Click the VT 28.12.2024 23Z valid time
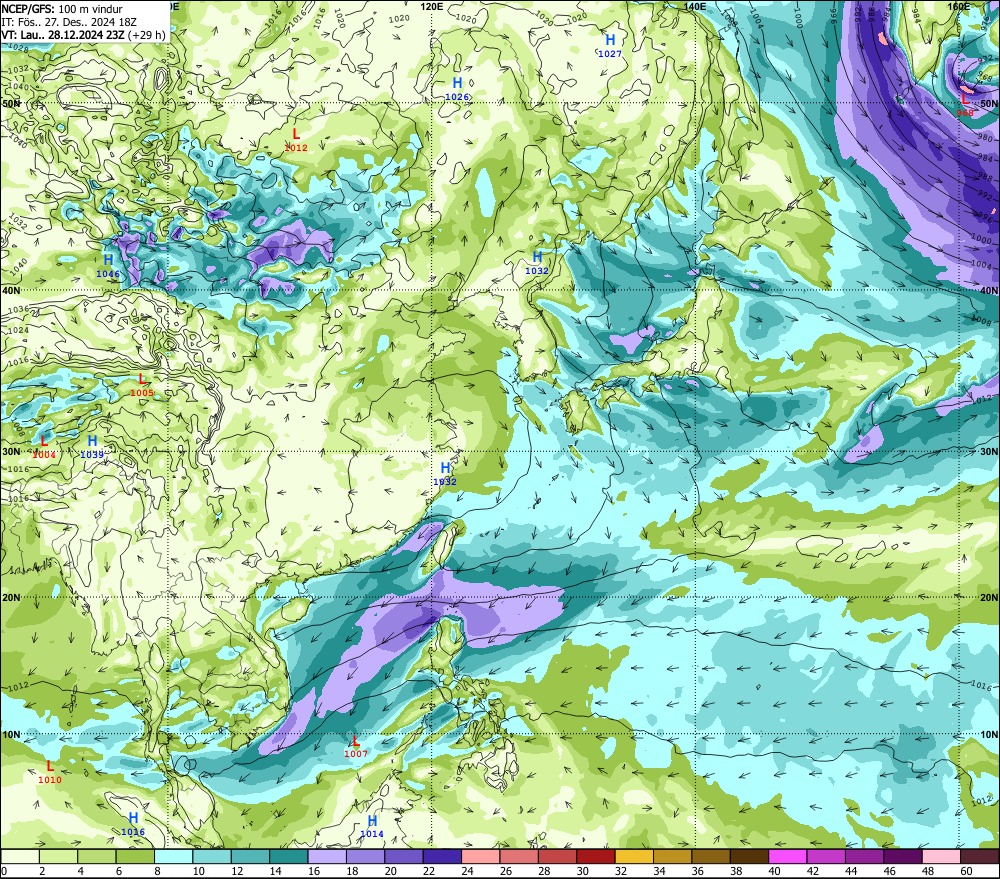The width and height of the screenshot is (1000, 879). point(63,35)
